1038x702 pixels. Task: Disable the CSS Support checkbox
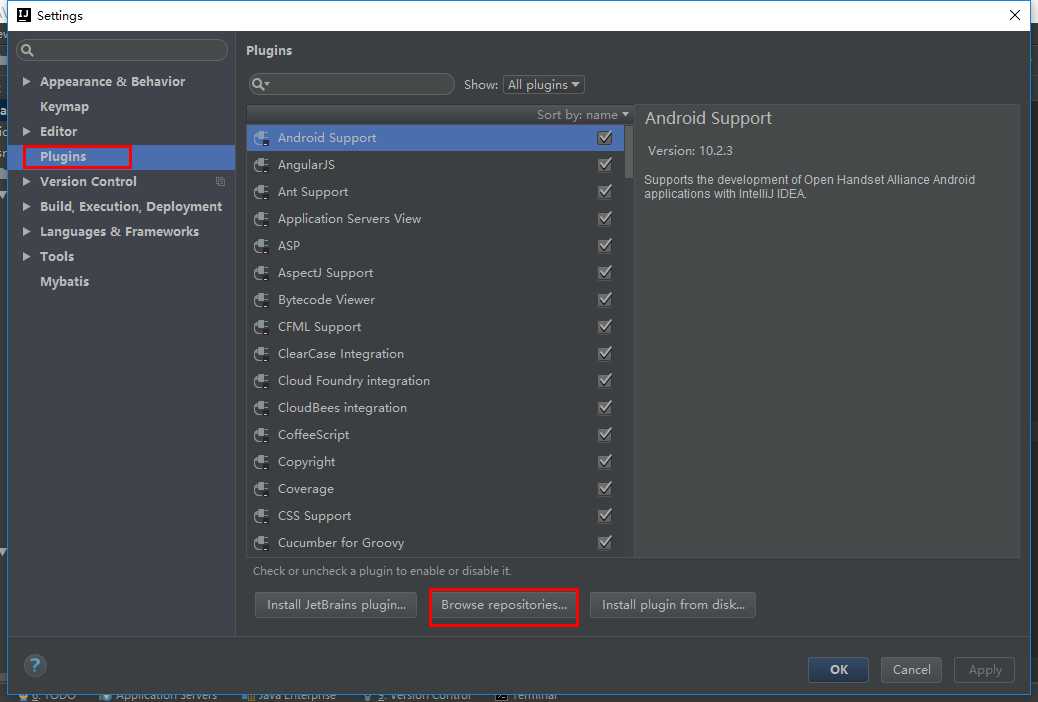tap(604, 515)
